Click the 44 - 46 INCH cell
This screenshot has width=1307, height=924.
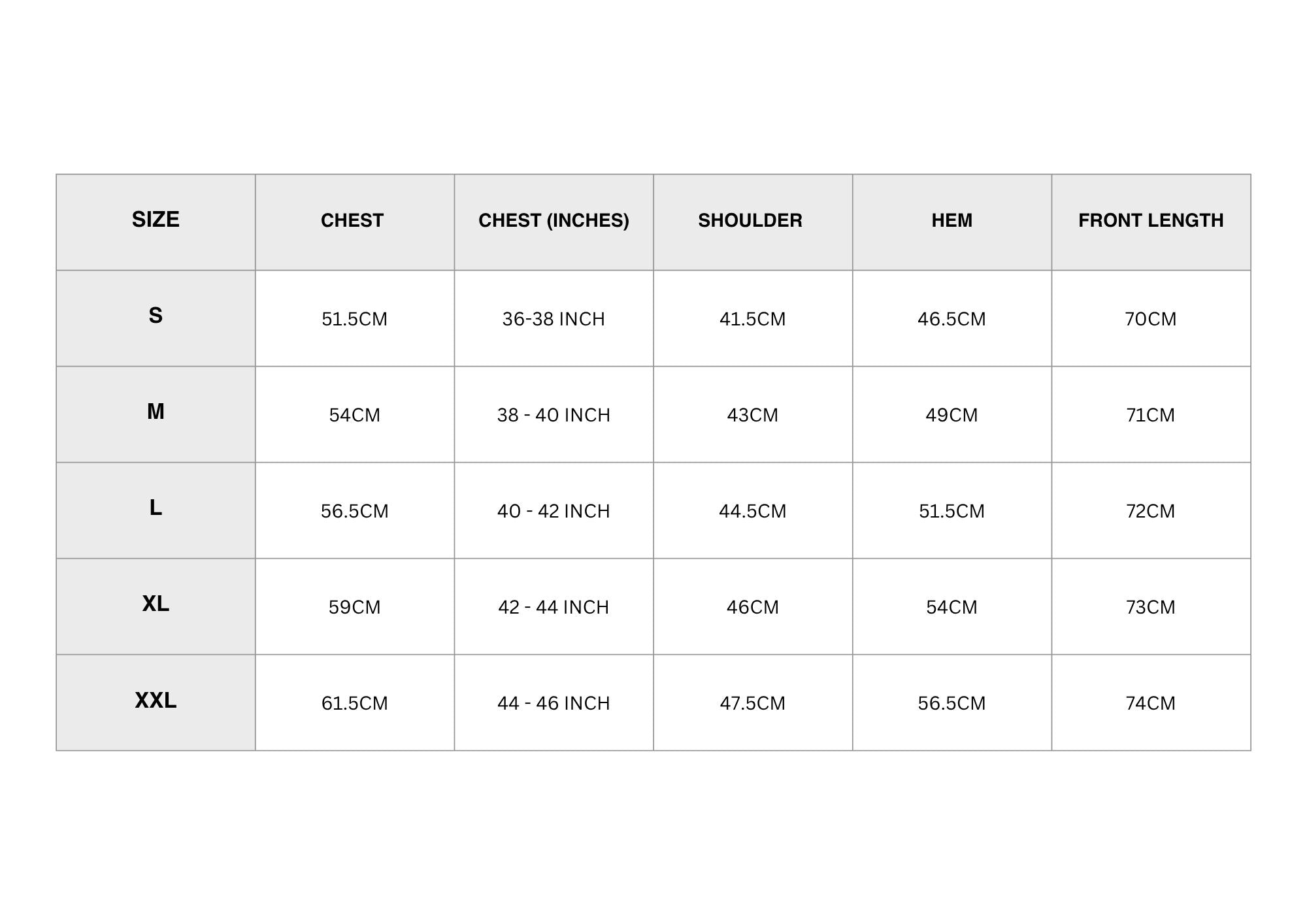tap(554, 703)
